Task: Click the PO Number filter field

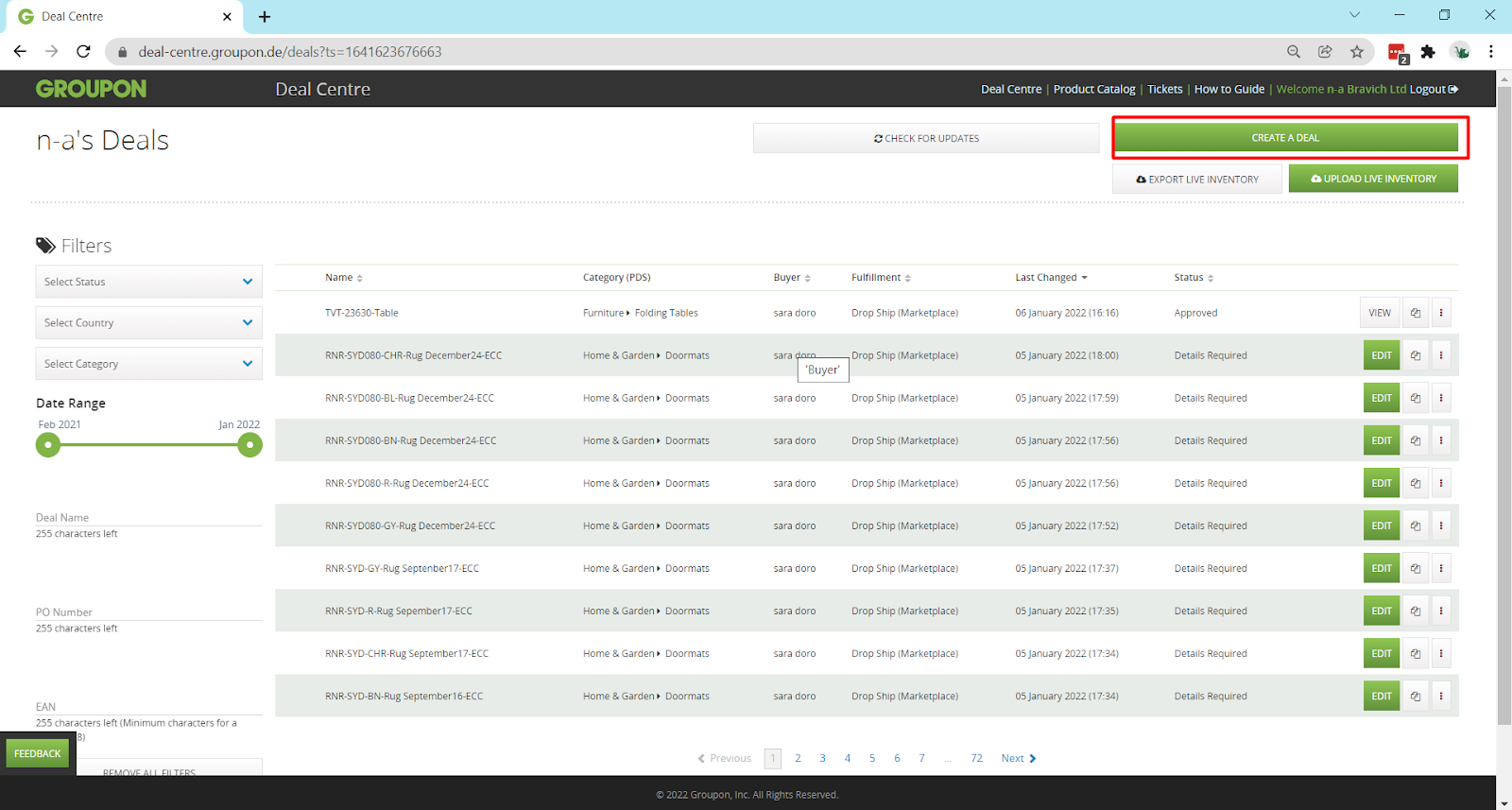Action: coord(149,612)
